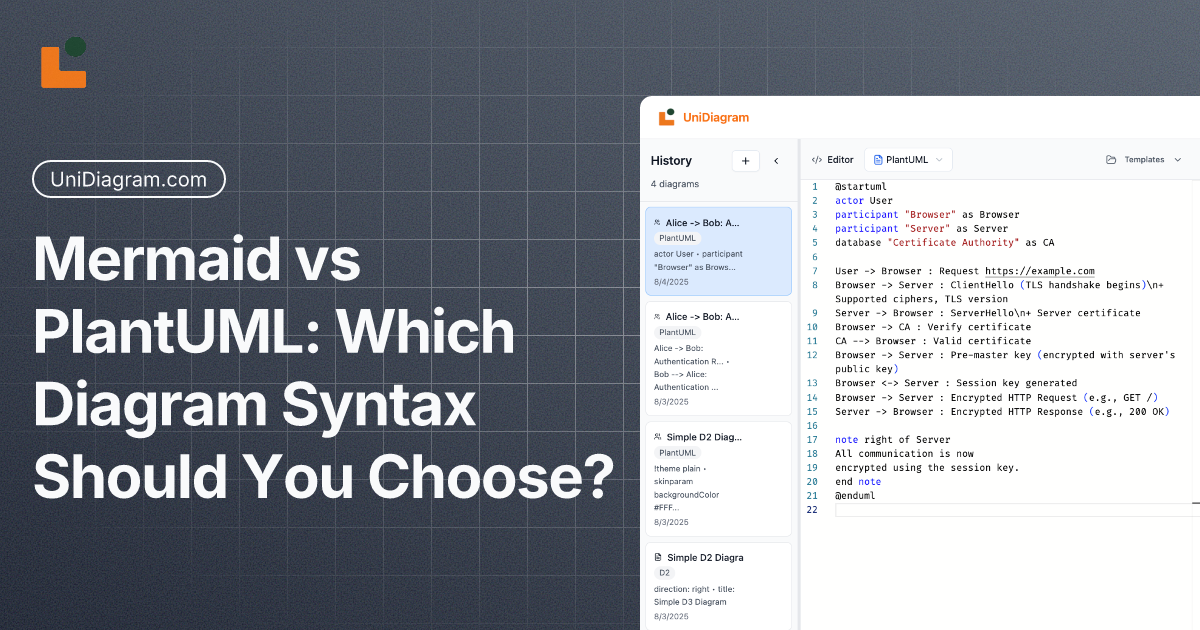
Task: Click the line number 16 in the gutter
Action: click(x=813, y=425)
